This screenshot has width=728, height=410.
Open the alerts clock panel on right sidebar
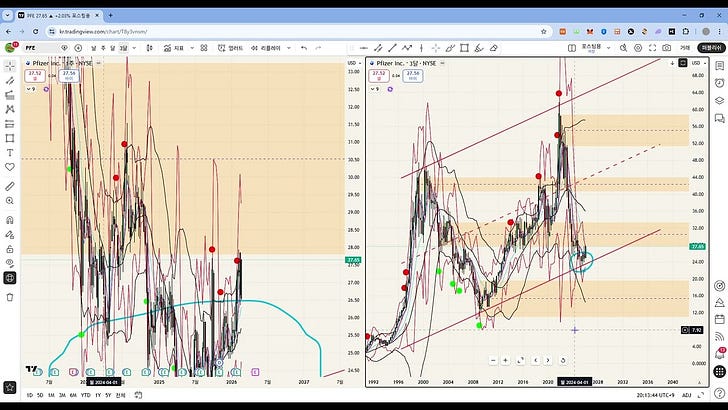point(720,83)
